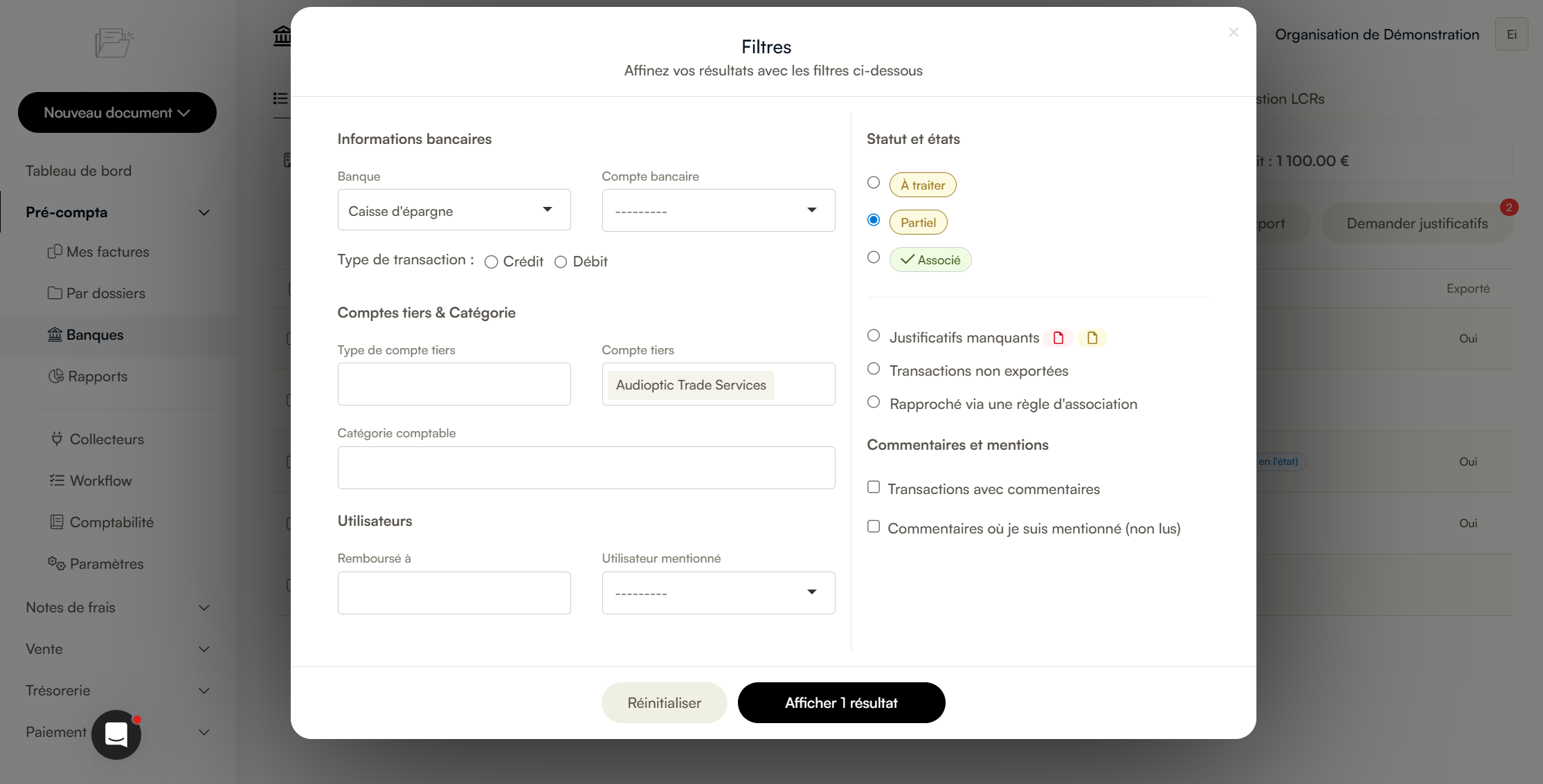1543x784 pixels.
Task: Click the Remboursé à field
Action: (x=454, y=592)
